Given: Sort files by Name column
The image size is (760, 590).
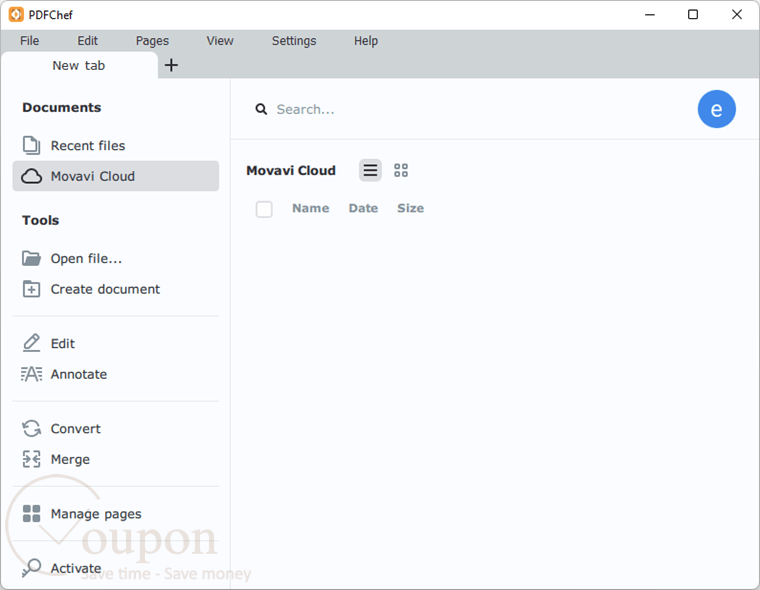Looking at the screenshot, I should (311, 208).
